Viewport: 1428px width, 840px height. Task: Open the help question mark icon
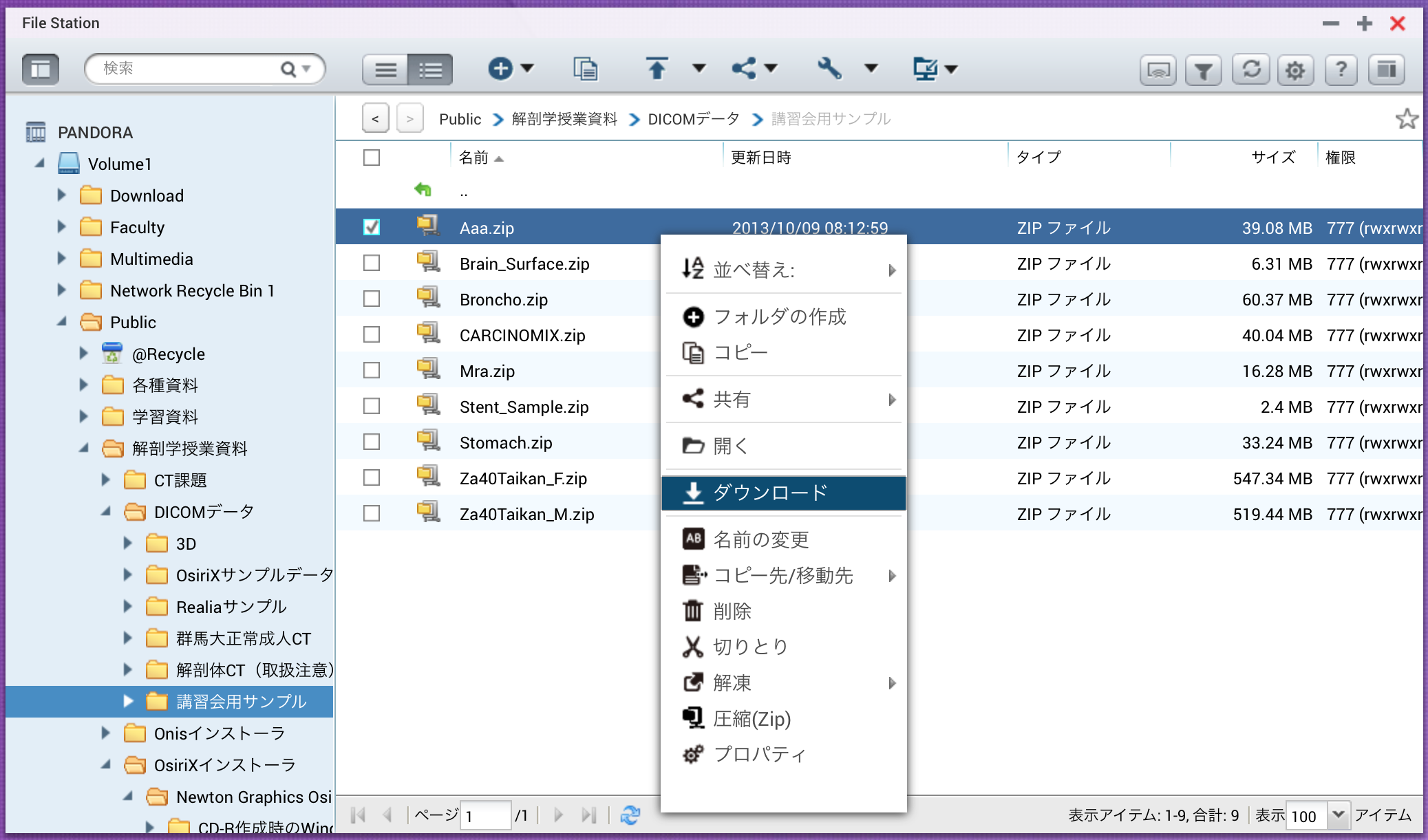[x=1341, y=69]
